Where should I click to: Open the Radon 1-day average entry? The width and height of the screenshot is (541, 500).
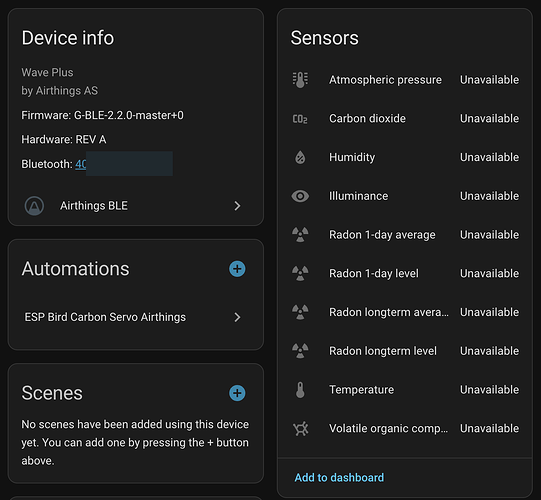tap(405, 235)
